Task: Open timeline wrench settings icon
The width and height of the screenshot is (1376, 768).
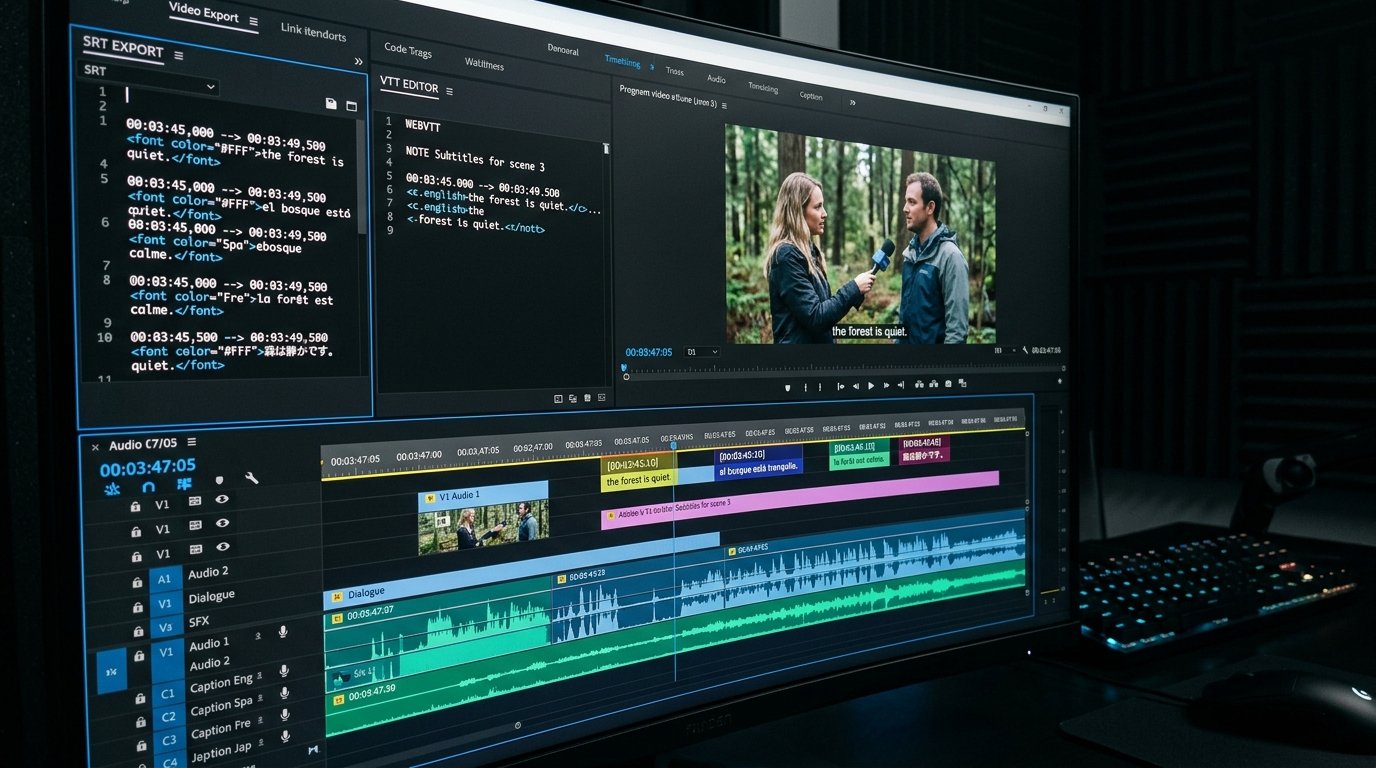Action: [252, 478]
